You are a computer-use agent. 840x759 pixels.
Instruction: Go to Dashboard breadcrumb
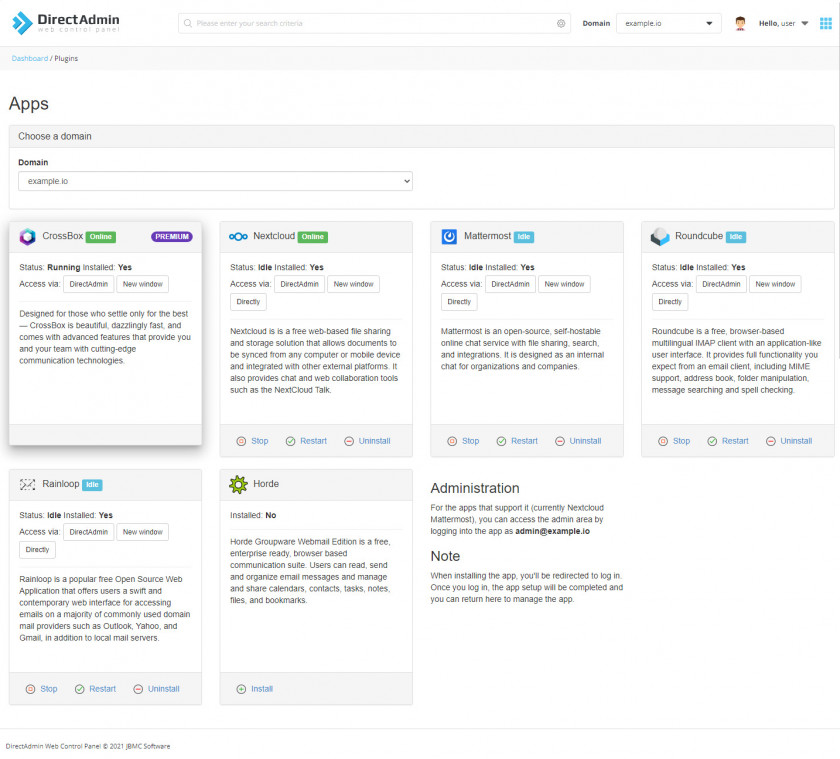29,58
